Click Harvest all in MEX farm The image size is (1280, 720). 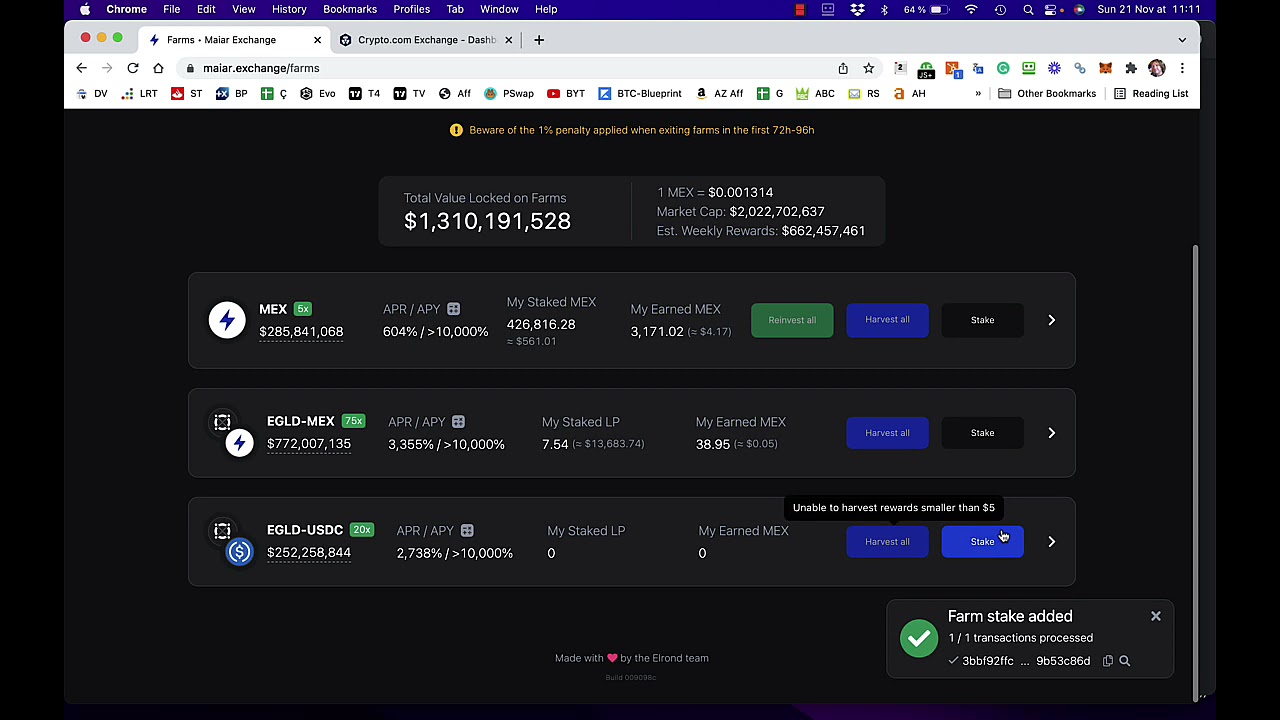coord(887,320)
